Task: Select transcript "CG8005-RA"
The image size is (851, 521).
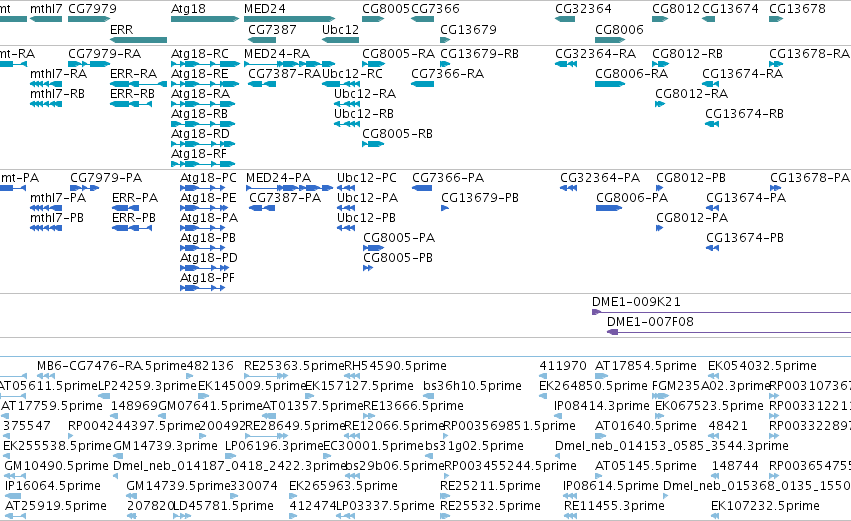Action: point(399,54)
